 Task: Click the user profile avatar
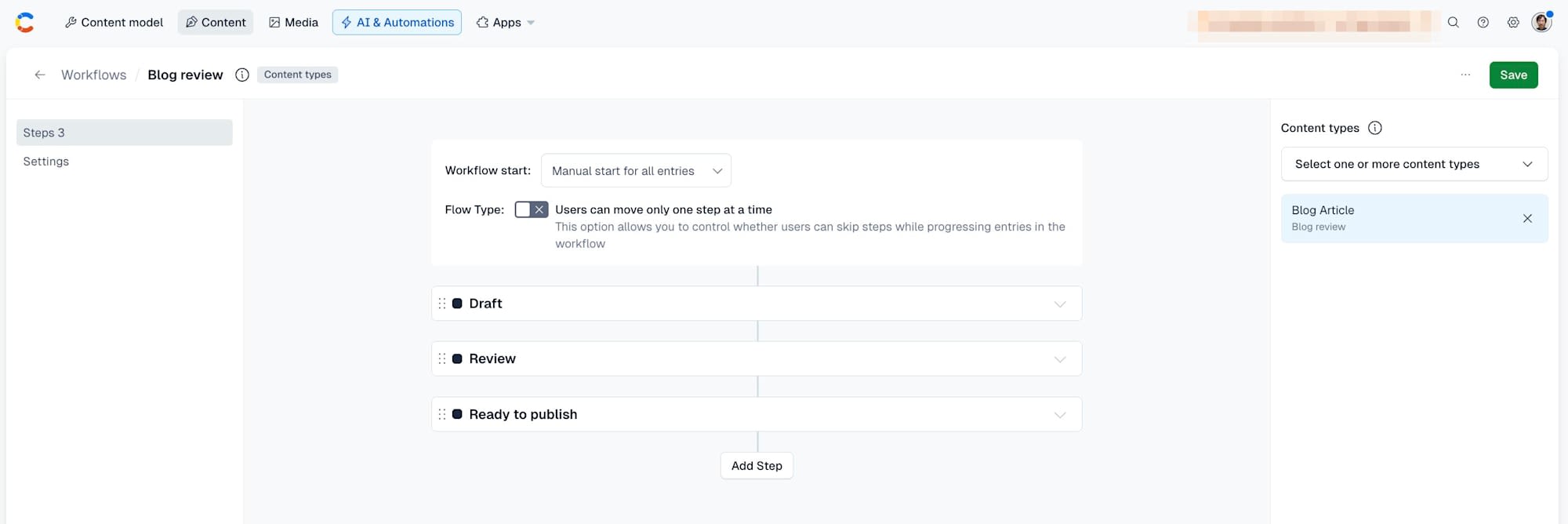1541,22
